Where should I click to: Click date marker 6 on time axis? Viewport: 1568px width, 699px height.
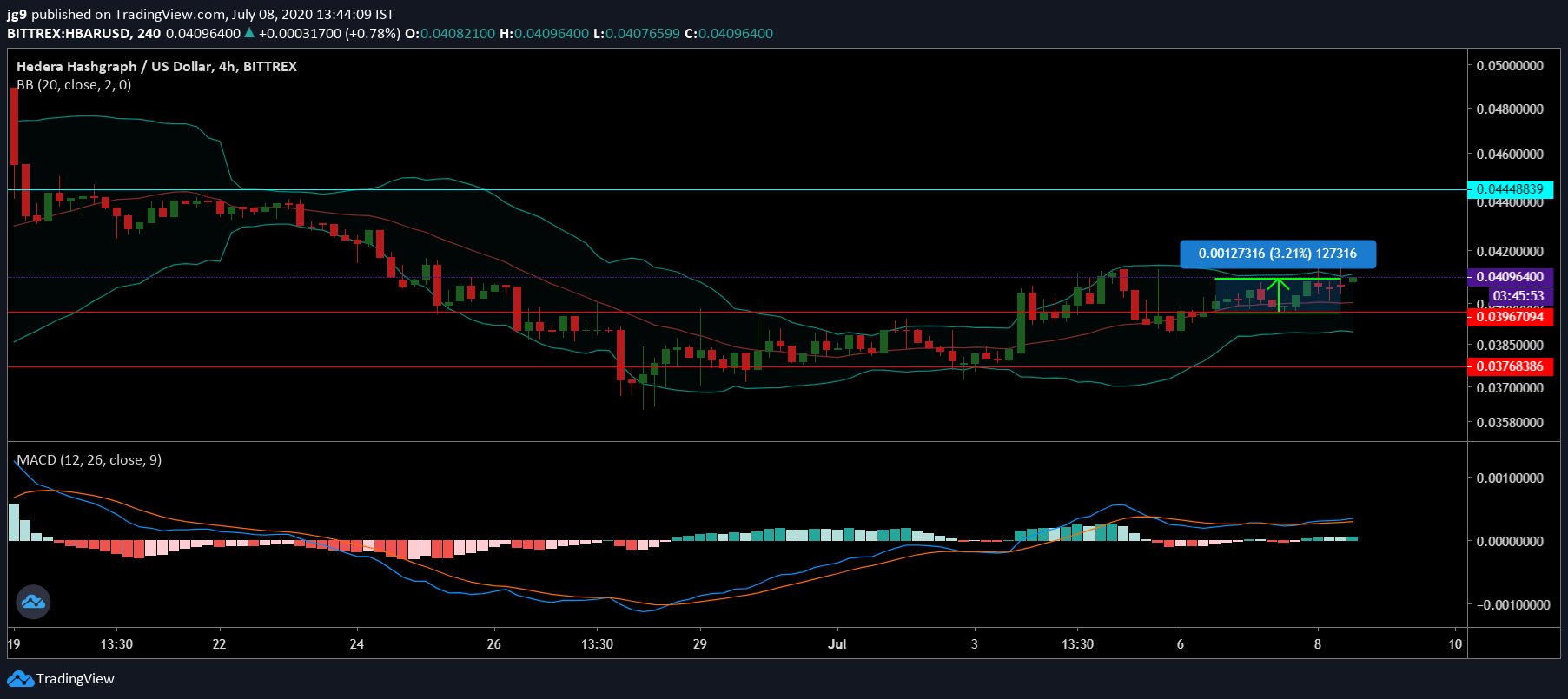coord(1181,644)
